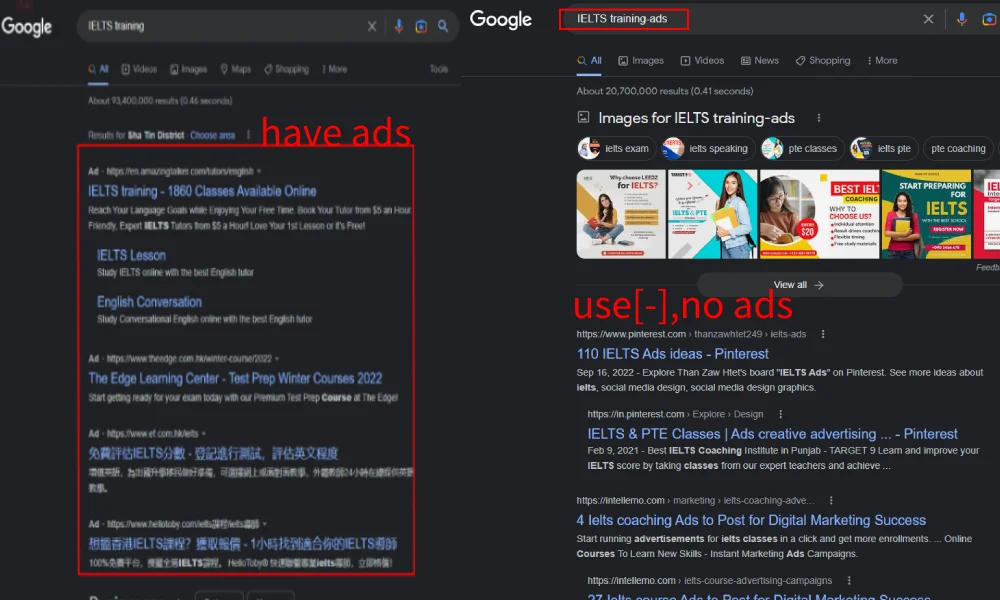Start voice search in the left window

coord(399,26)
